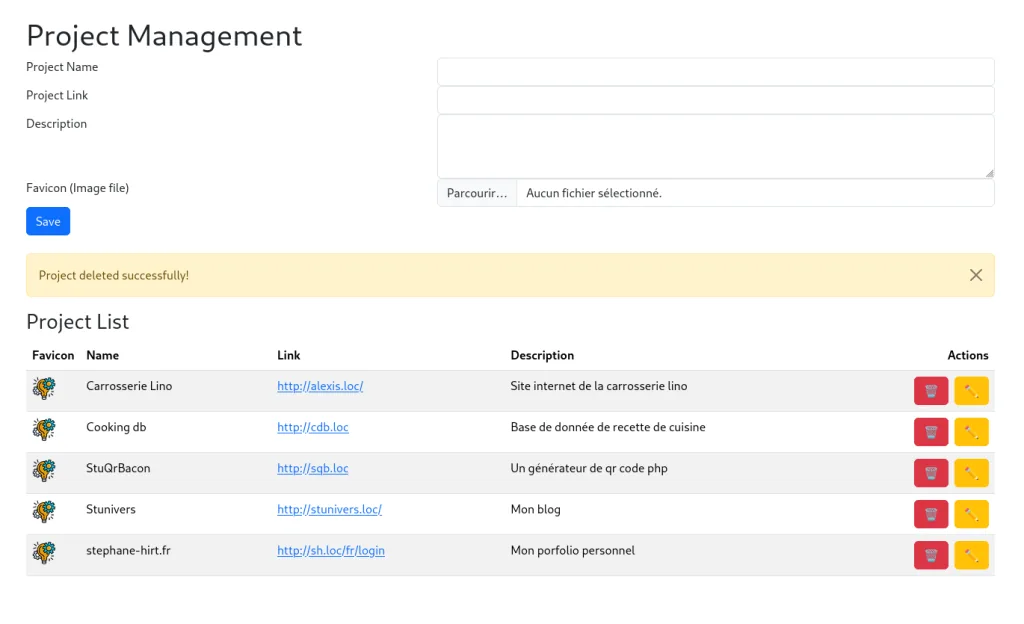The image size is (1024, 624).
Task: Click 'Base de donnée de recette de cuisine'
Action: (608, 427)
